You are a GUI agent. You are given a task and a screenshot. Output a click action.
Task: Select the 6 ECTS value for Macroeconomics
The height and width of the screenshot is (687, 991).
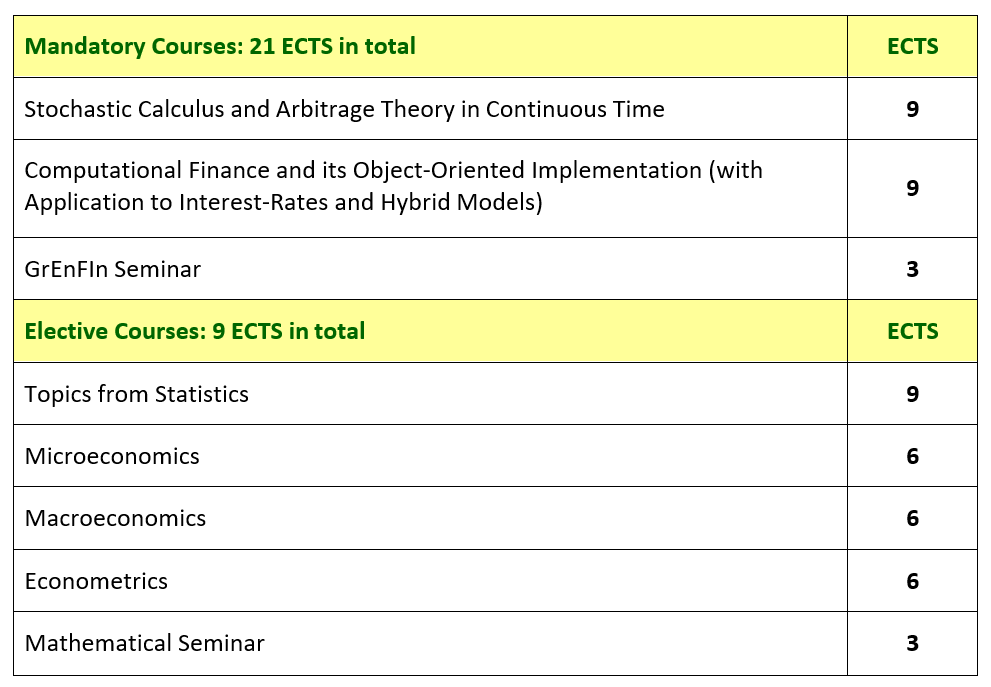[x=912, y=518]
